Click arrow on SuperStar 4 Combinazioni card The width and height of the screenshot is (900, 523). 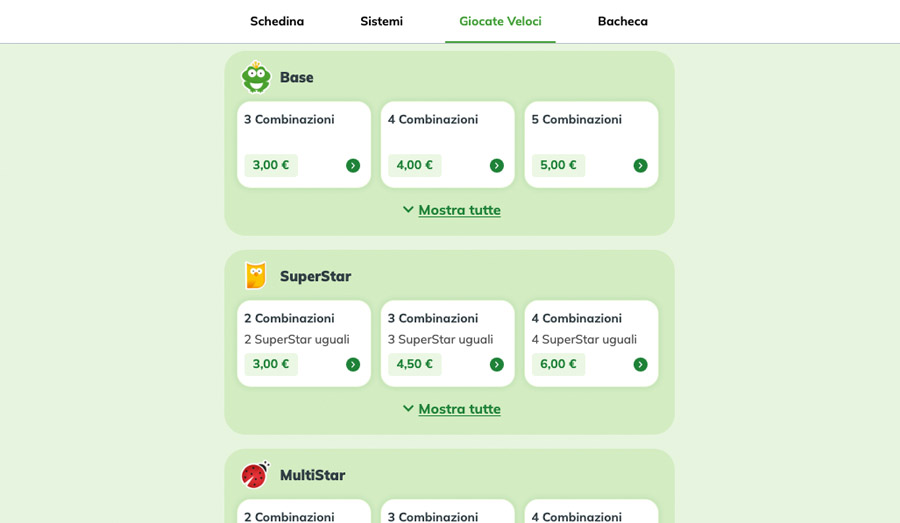click(x=641, y=365)
